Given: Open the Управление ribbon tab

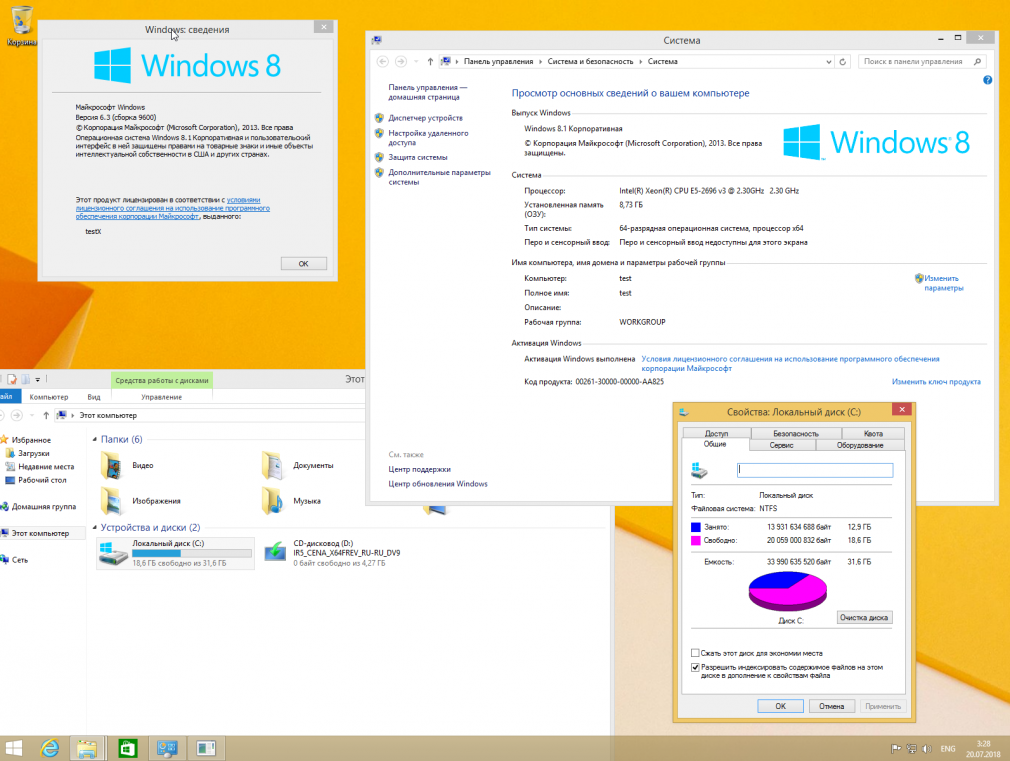Looking at the screenshot, I should point(162,397).
